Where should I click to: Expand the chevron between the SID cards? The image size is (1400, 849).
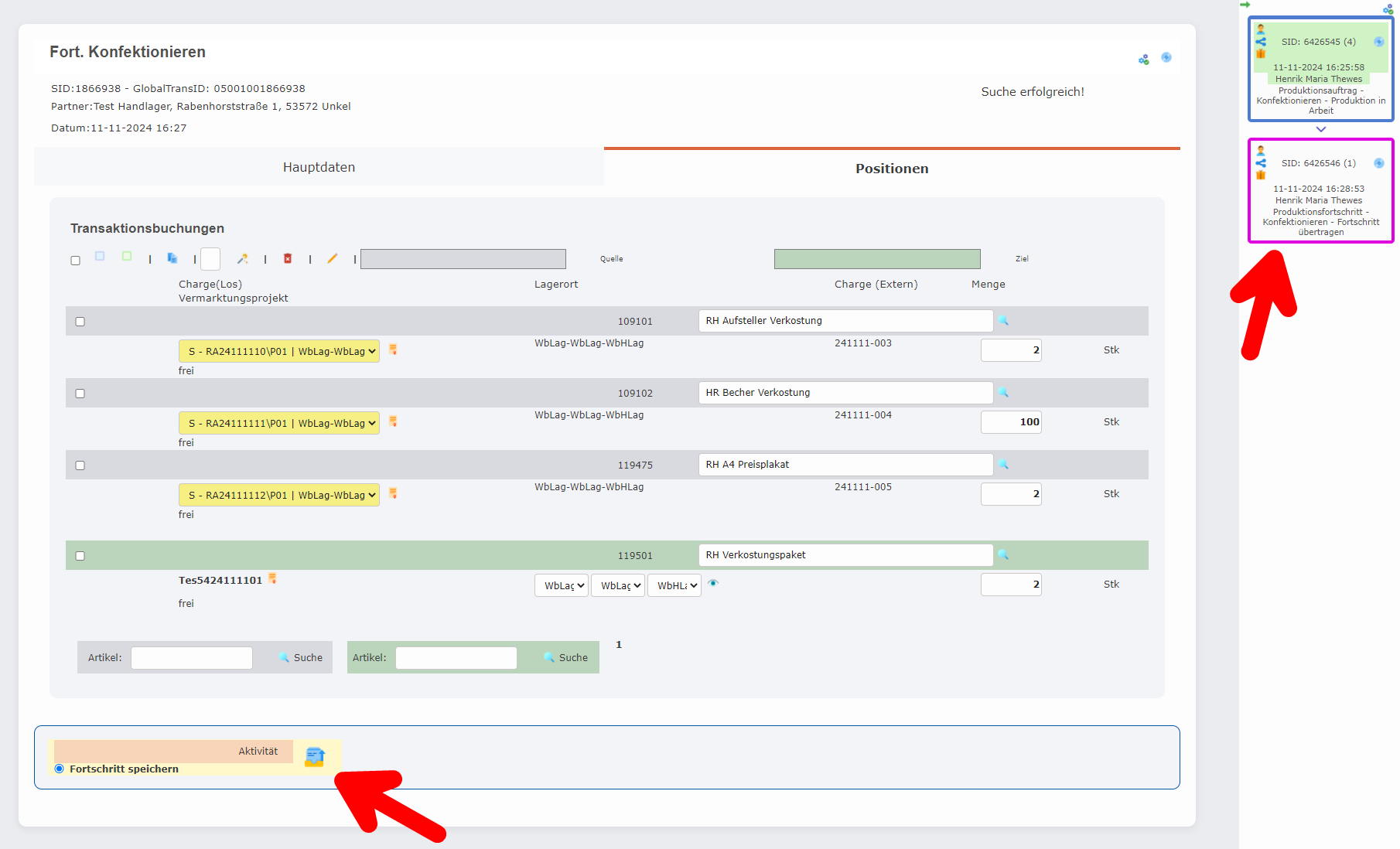pos(1321,129)
